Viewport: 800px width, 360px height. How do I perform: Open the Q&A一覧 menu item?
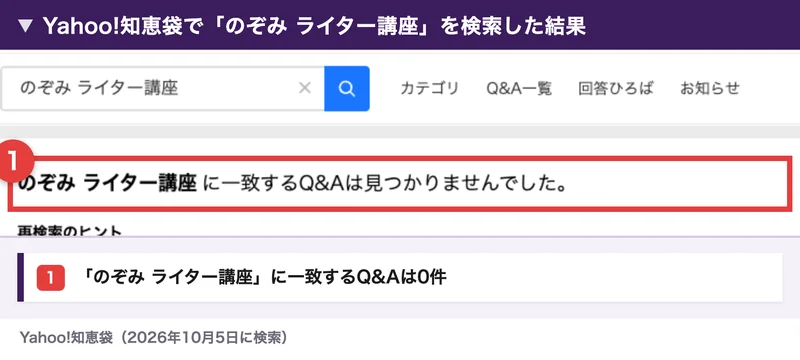[x=519, y=89]
